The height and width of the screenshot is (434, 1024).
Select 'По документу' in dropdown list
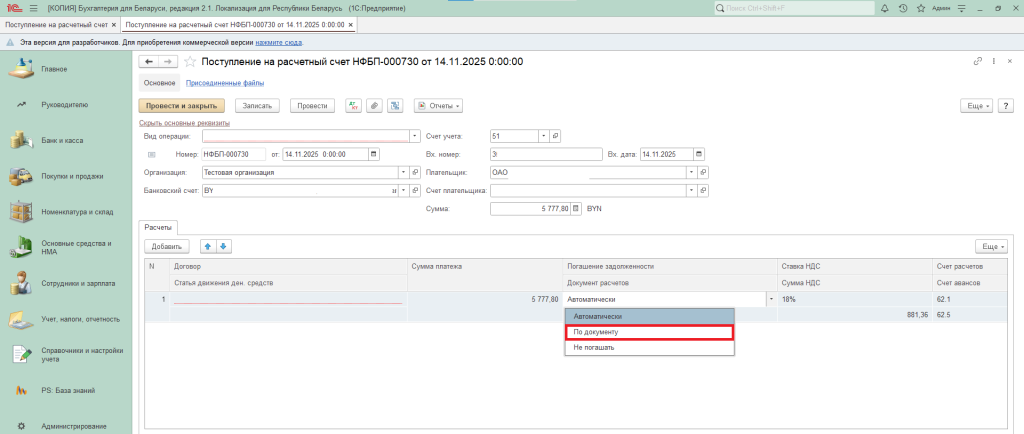650,332
